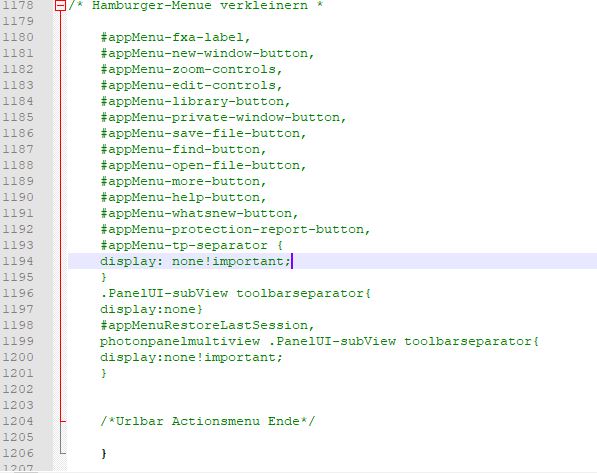
Task: Click the #appMenu-tp-separator selector
Action: pyautogui.click(x=184, y=245)
